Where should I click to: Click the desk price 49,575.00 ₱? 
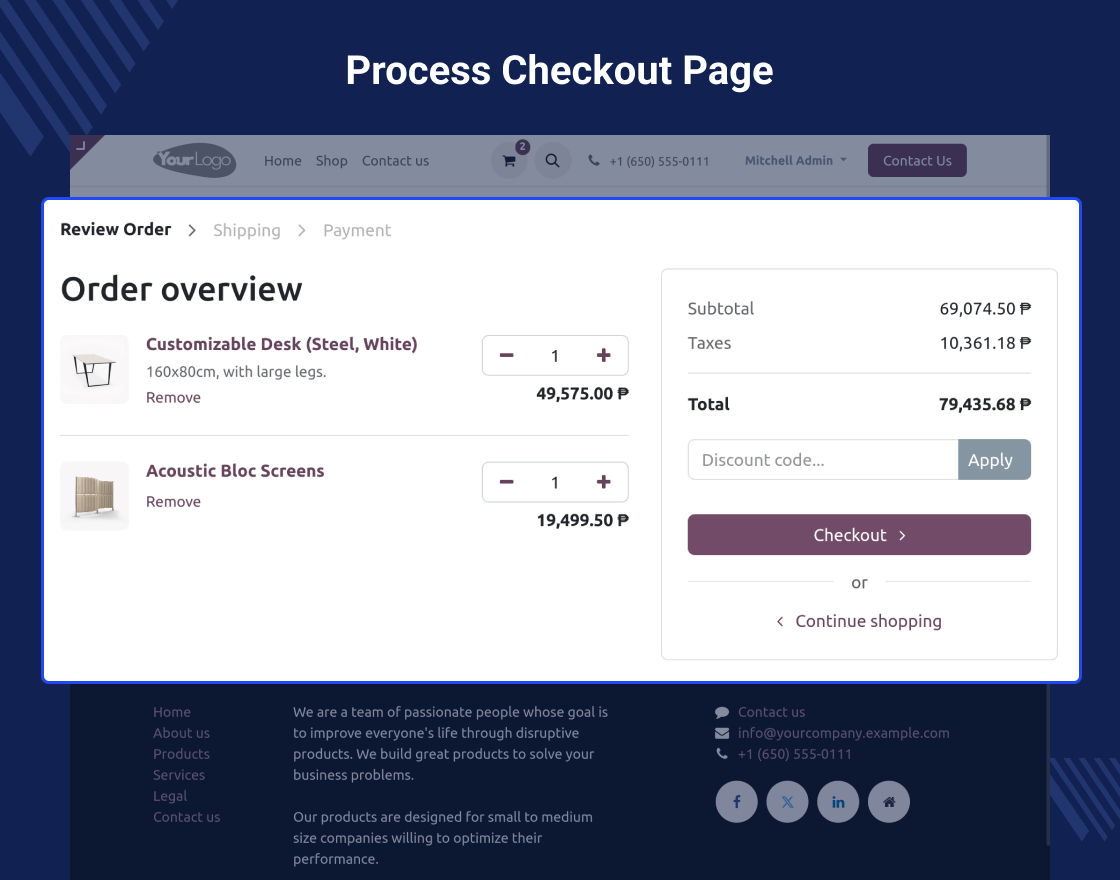[x=582, y=394]
